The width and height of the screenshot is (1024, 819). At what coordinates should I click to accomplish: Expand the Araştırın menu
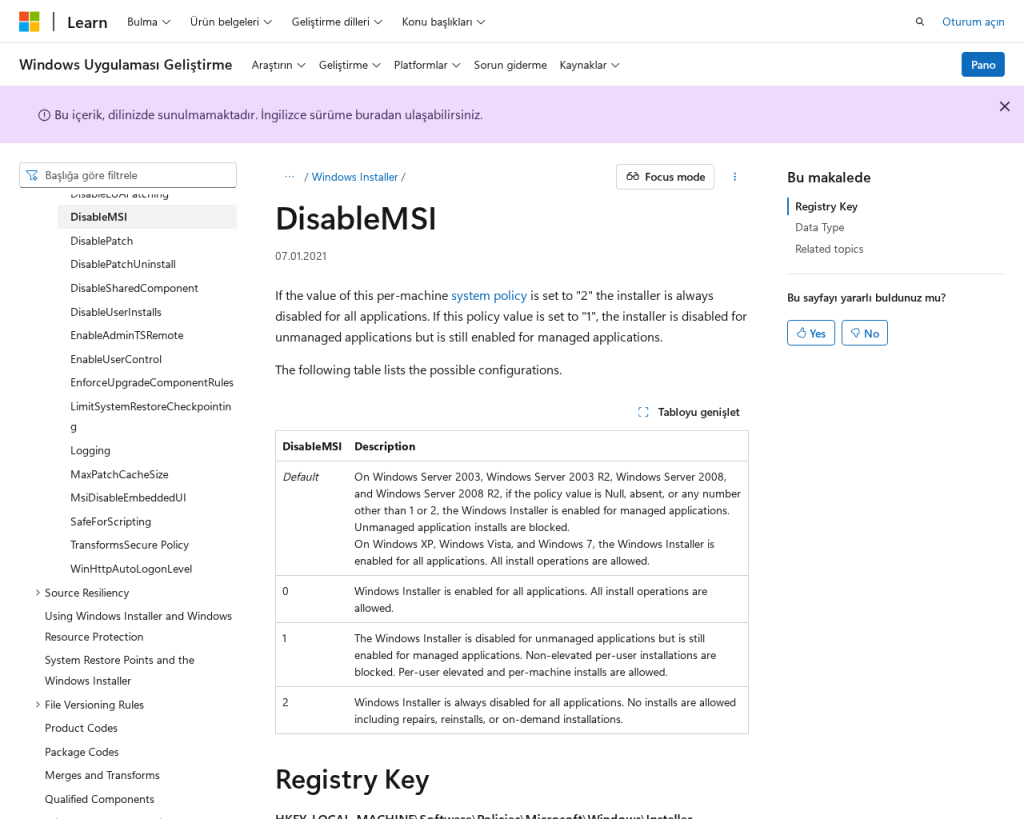(278, 65)
